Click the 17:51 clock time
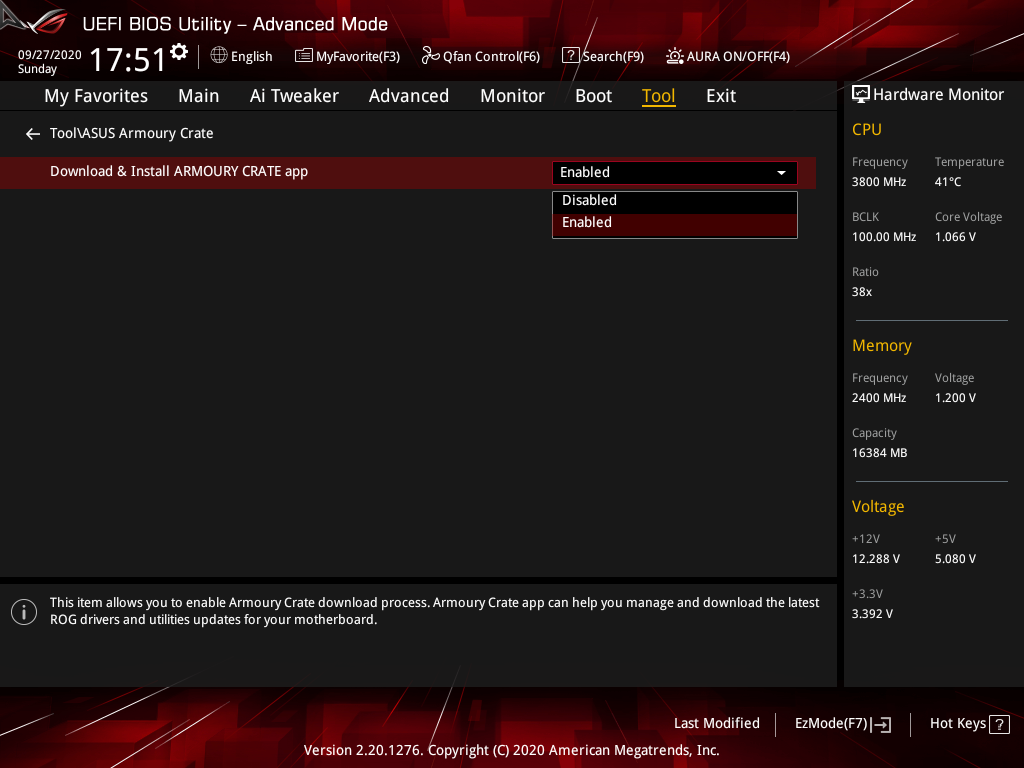This screenshot has width=1024, height=768. click(128, 59)
